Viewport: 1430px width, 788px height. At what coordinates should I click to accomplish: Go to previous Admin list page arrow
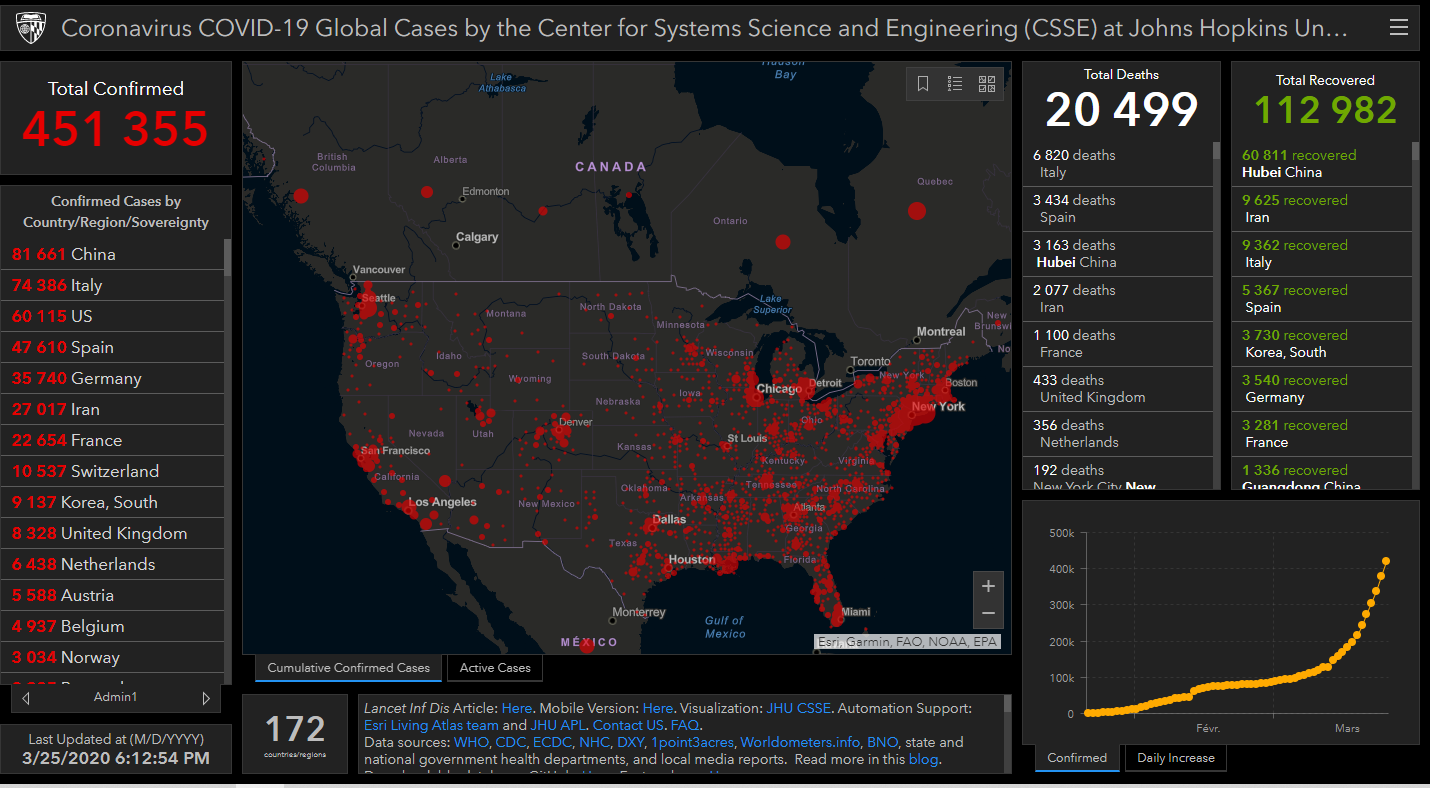[26, 697]
